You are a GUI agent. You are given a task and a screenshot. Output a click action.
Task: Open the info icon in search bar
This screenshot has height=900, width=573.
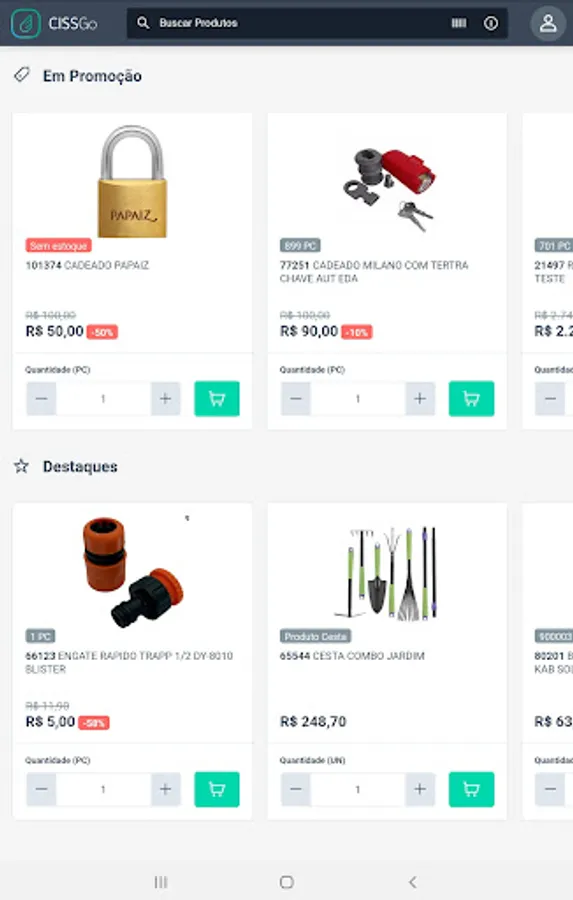491,23
